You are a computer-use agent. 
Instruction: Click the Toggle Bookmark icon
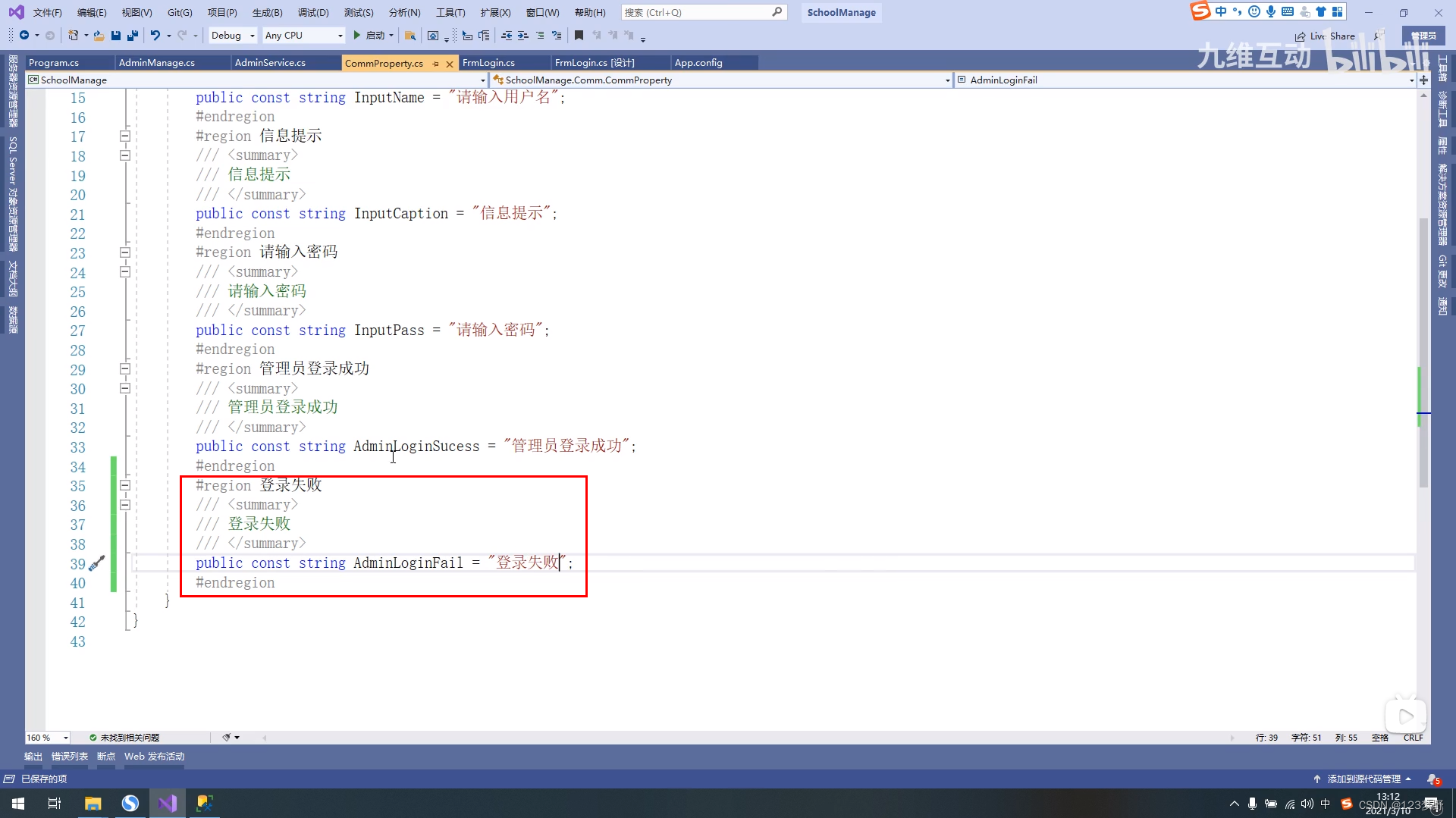tap(579, 36)
